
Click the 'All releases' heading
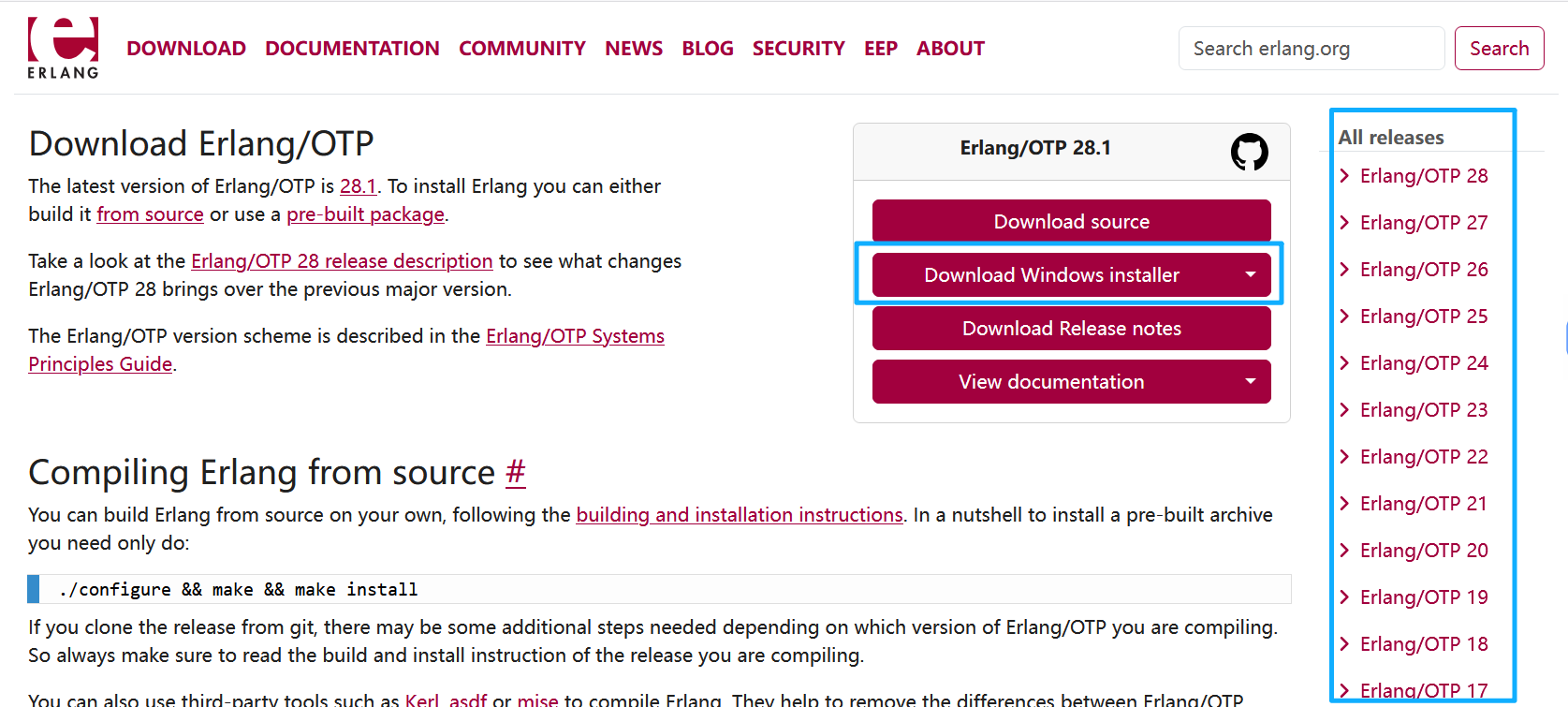[1391, 138]
